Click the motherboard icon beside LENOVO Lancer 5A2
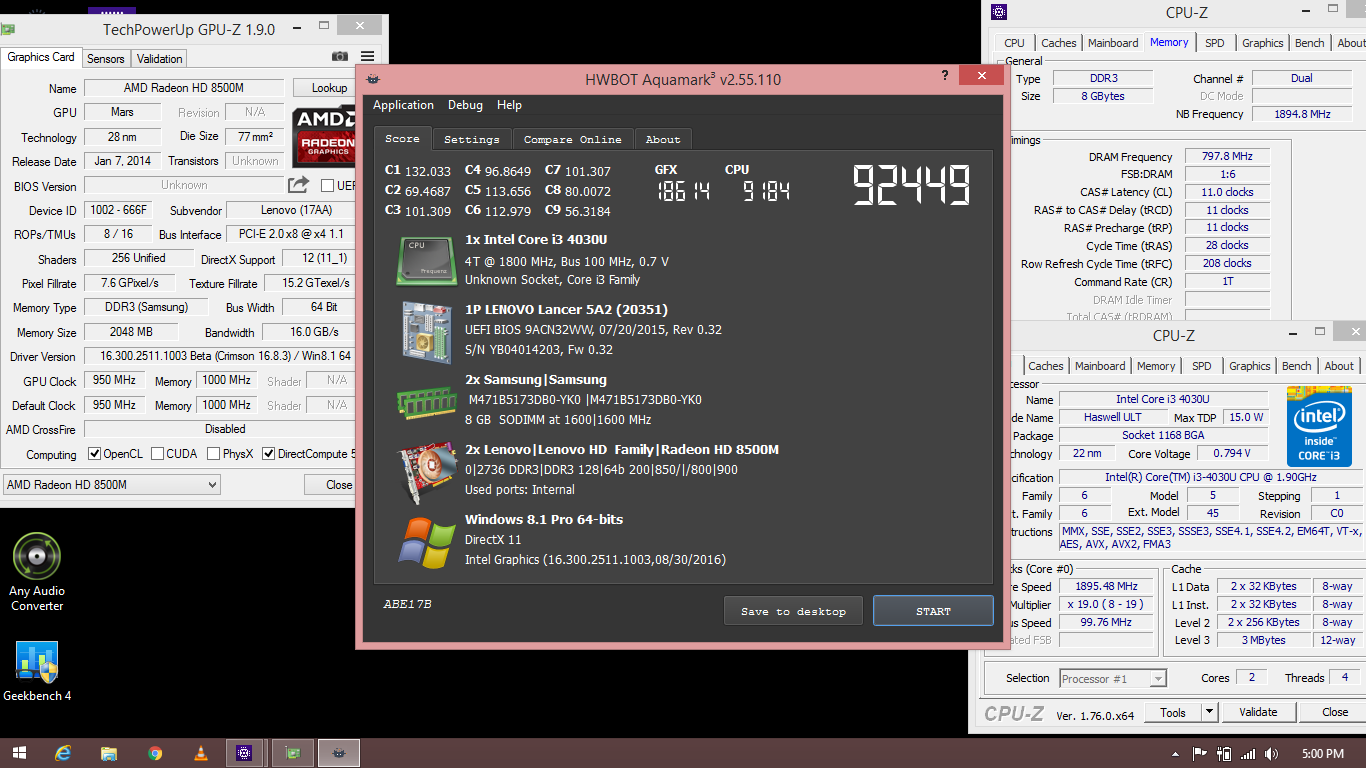This screenshot has height=768, width=1366. [x=428, y=331]
